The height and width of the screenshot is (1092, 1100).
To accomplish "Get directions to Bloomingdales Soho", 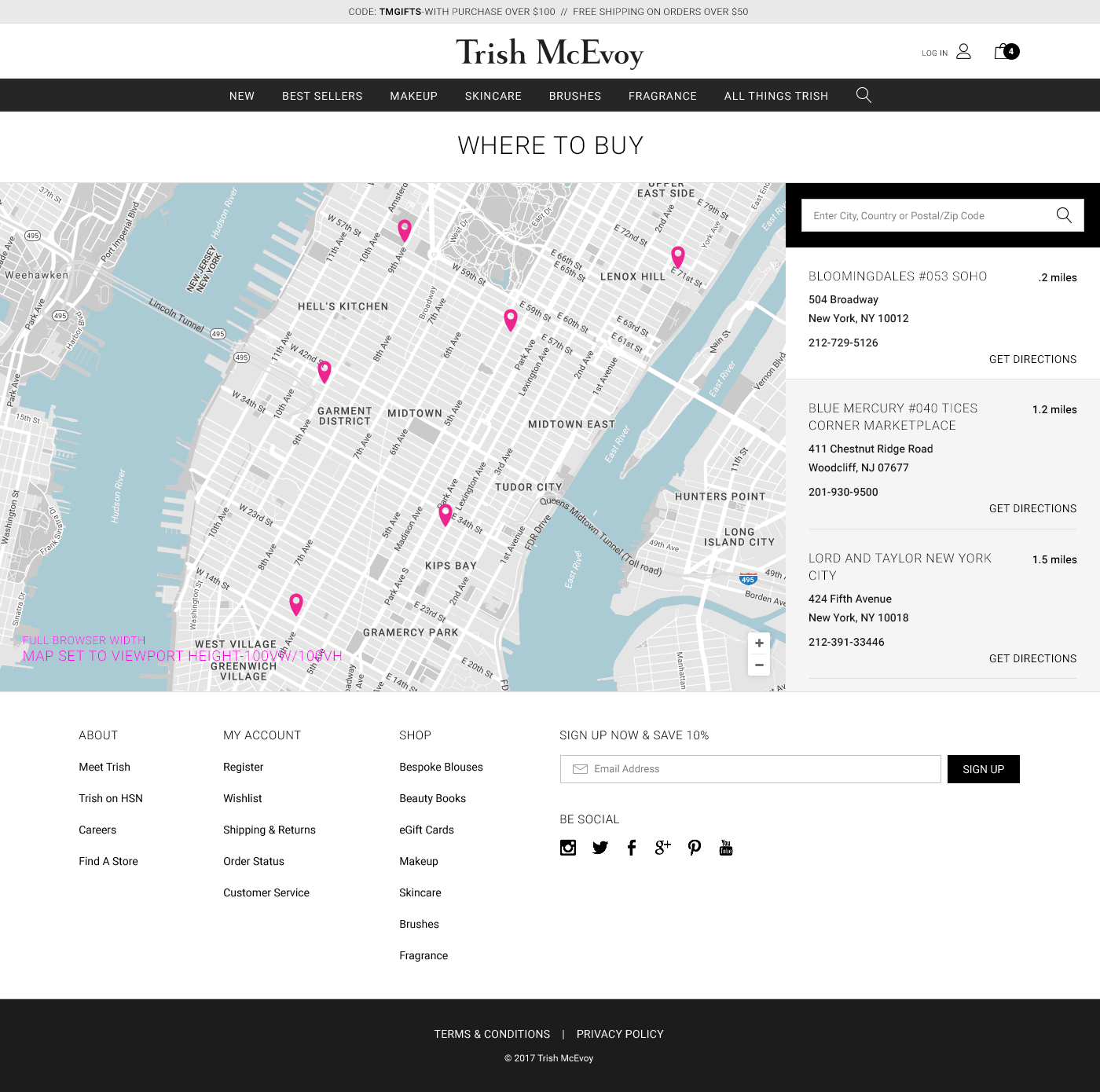I will 1032,359.
